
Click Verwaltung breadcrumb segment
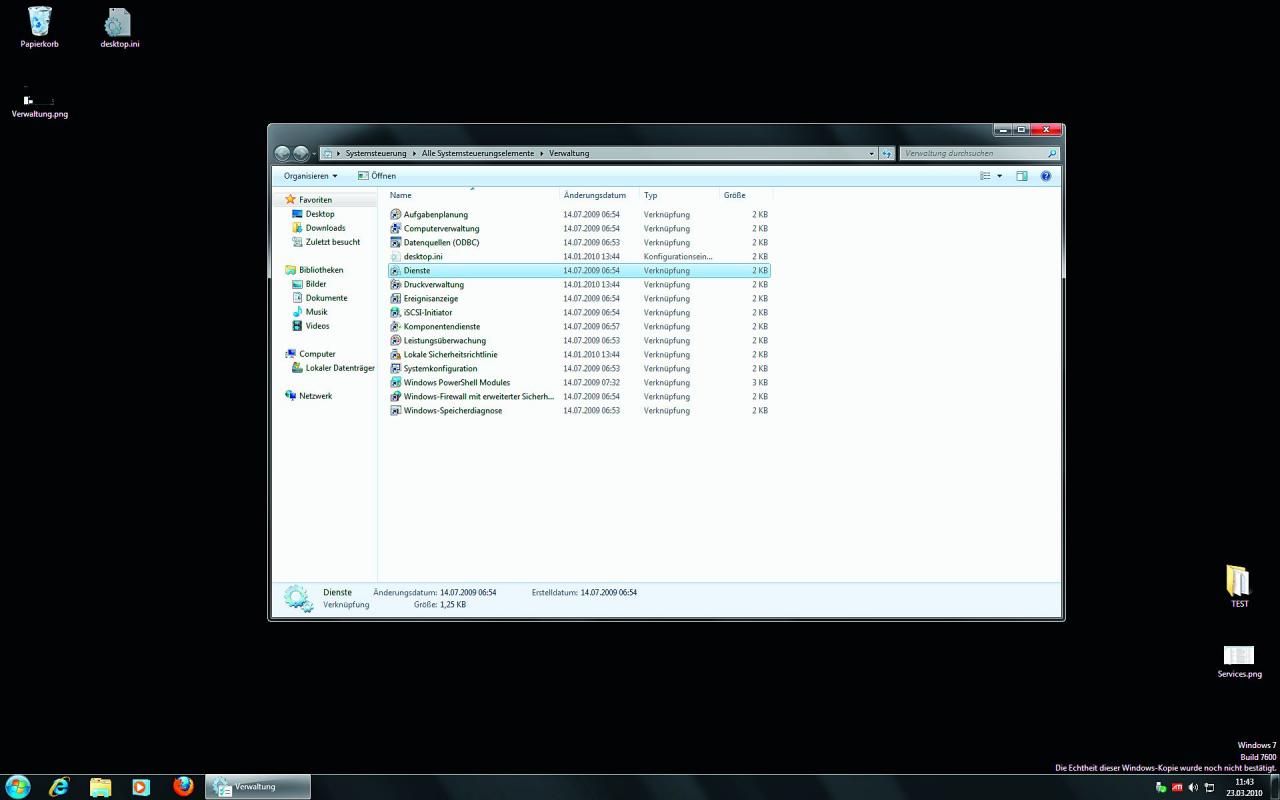point(569,154)
